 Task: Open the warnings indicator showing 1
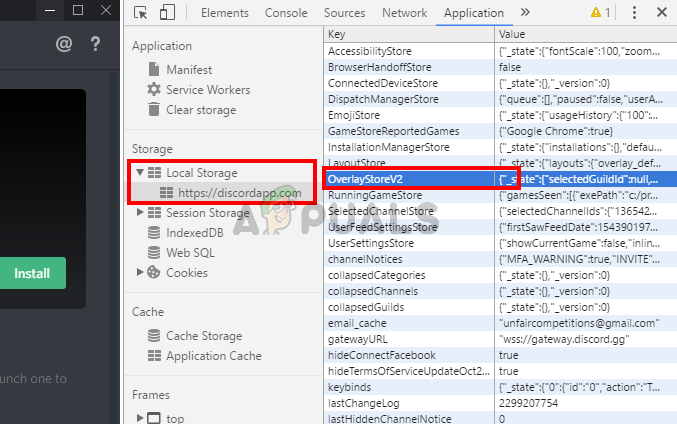pos(601,13)
